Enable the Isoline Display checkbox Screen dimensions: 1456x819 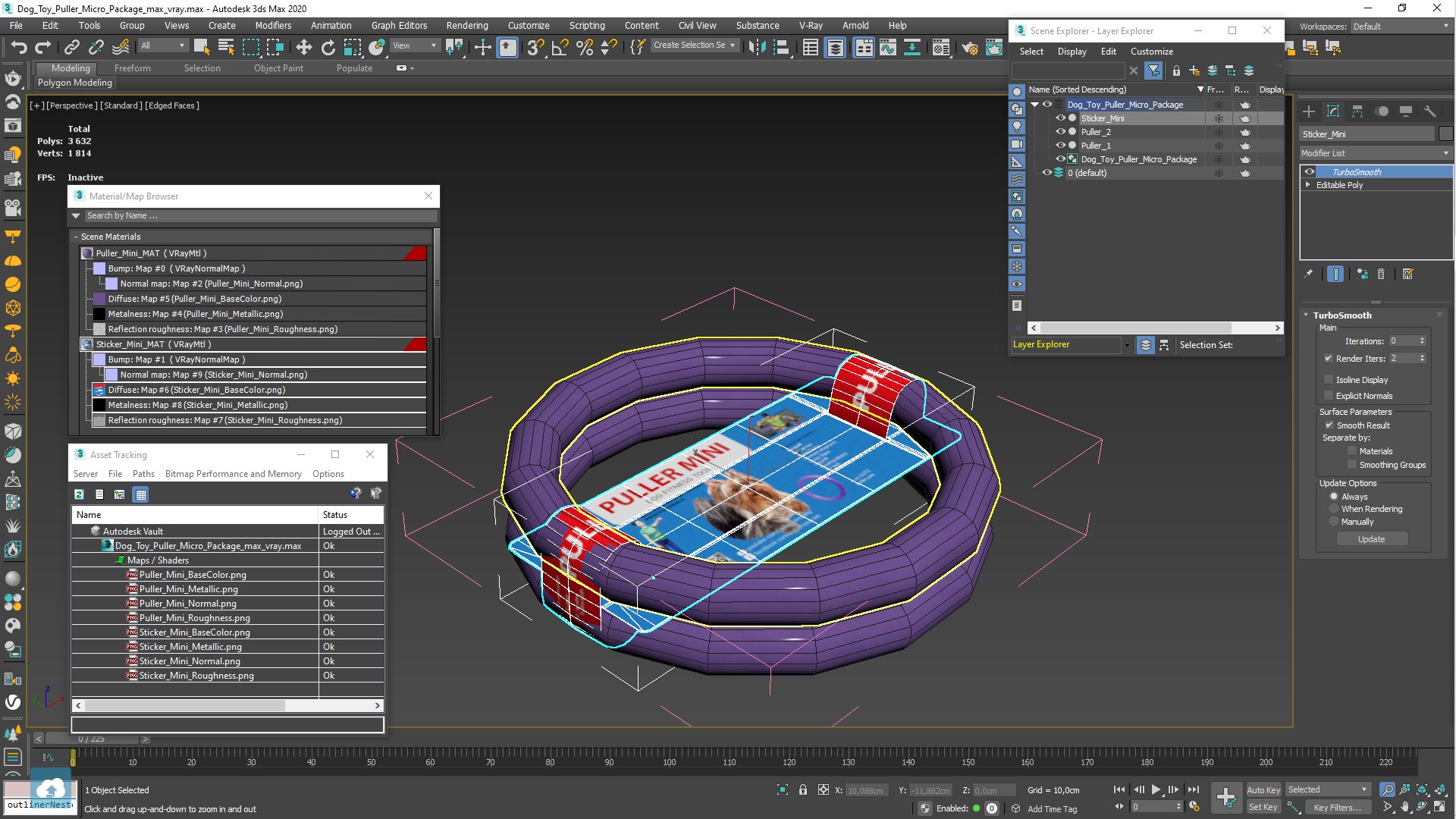(1329, 380)
